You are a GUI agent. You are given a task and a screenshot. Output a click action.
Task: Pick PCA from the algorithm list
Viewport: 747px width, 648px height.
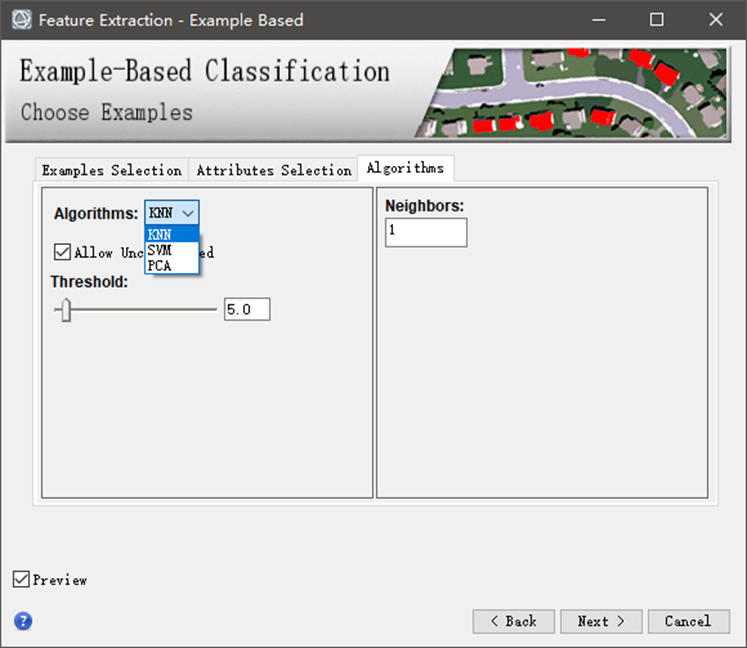[x=172, y=265]
